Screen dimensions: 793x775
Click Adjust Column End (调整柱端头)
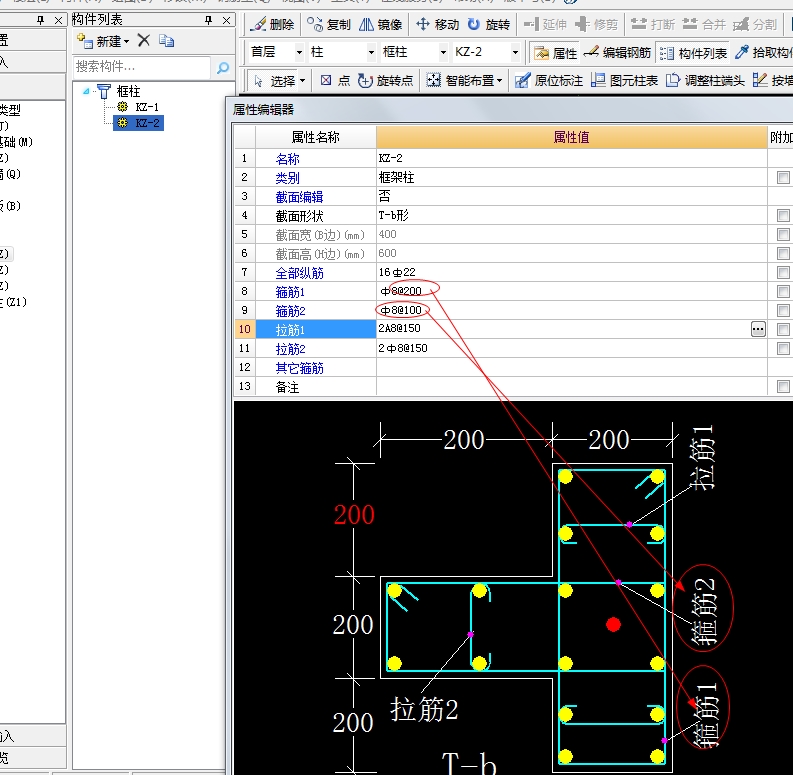pyautogui.click(x=706, y=80)
